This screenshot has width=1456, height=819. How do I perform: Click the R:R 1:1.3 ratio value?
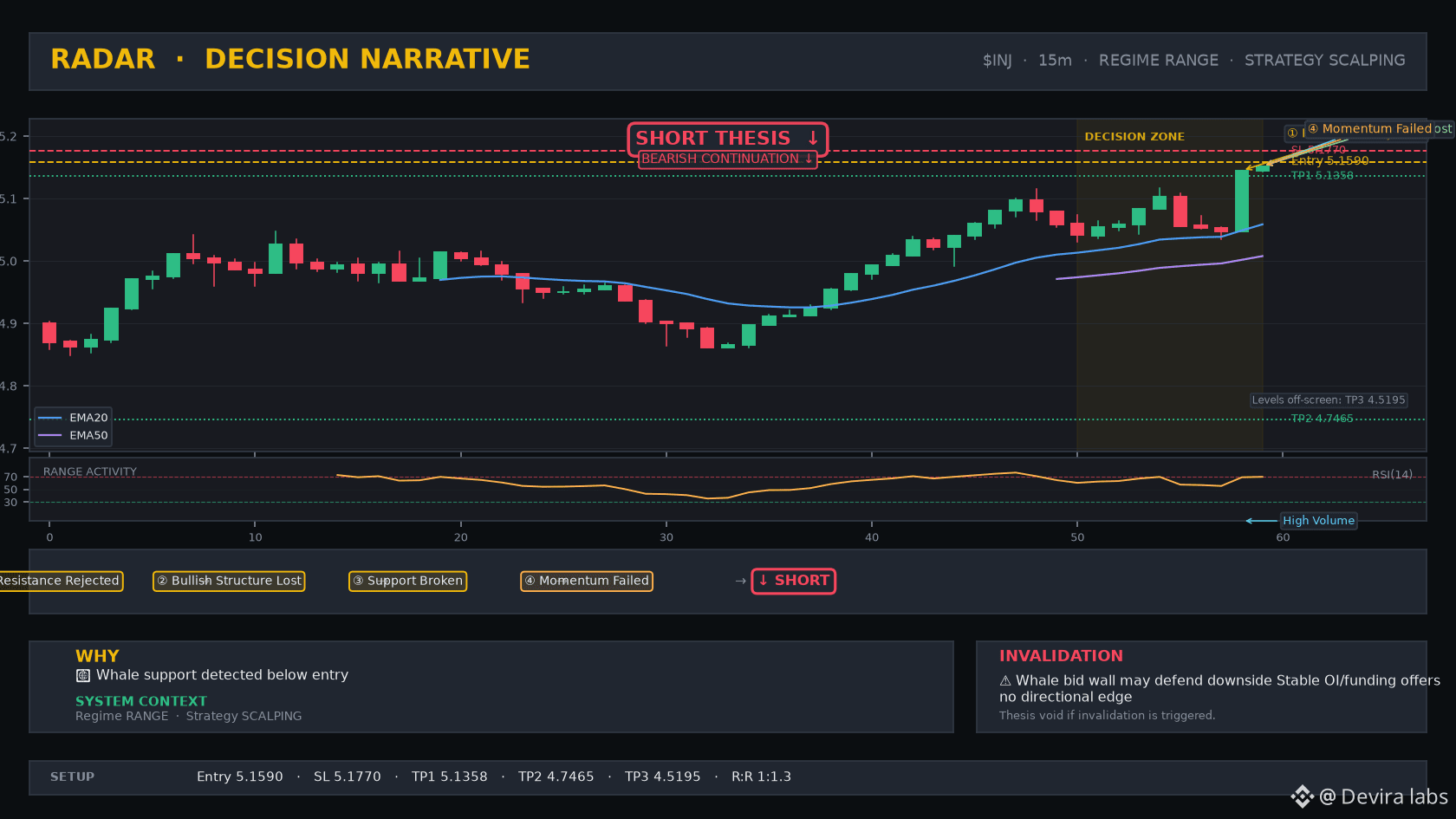[762, 777]
